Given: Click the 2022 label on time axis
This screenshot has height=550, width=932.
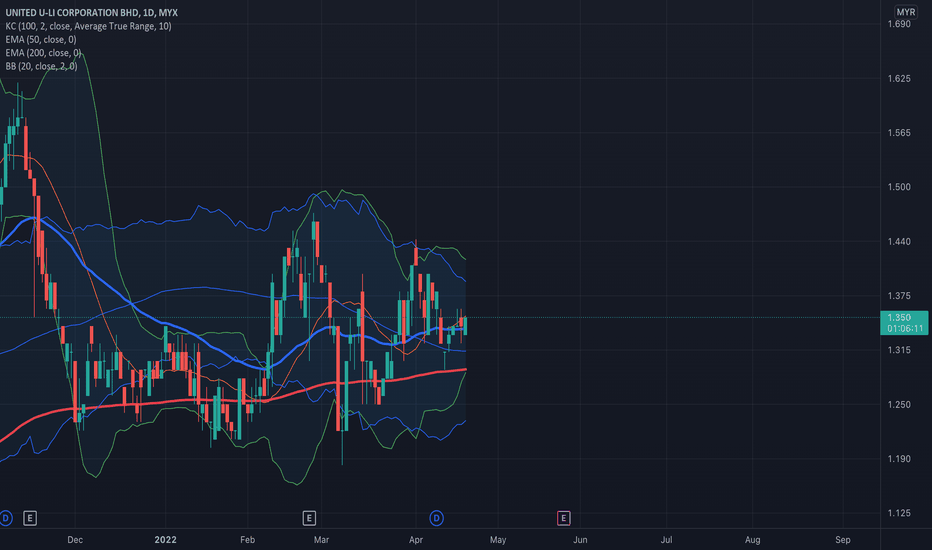Looking at the screenshot, I should [165, 540].
